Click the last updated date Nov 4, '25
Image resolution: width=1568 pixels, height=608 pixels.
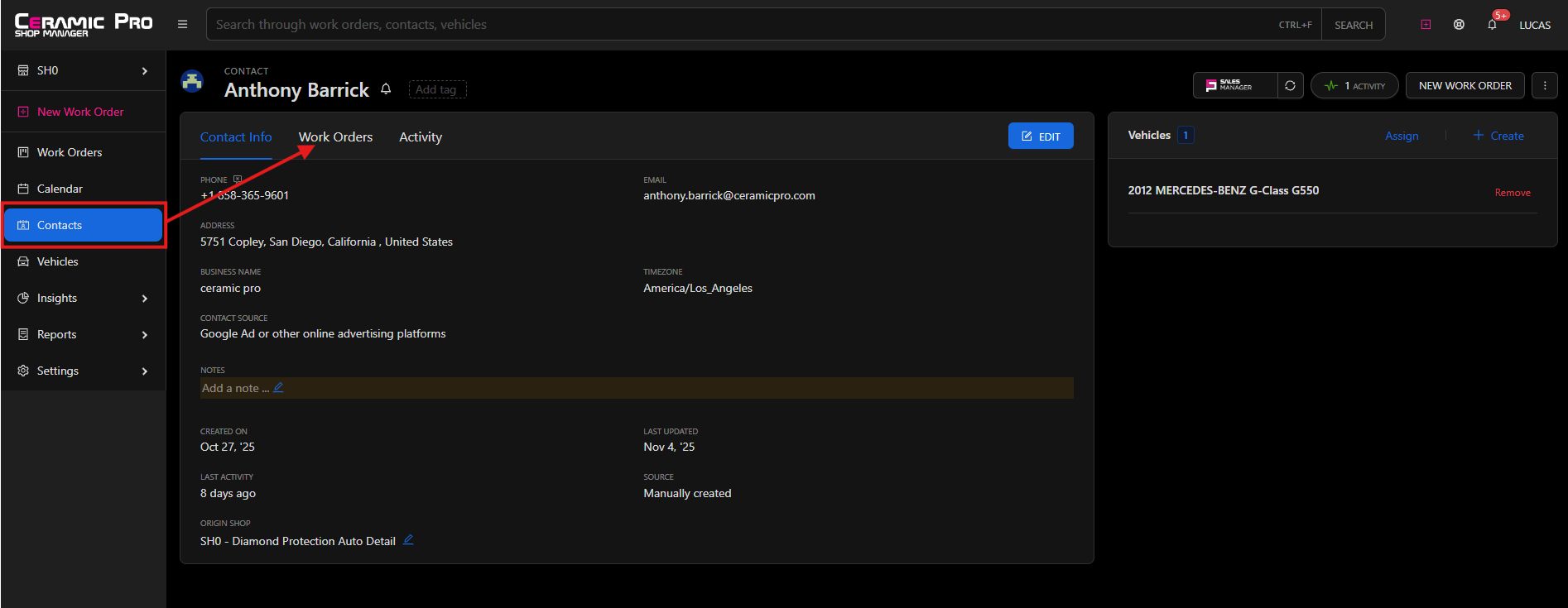[669, 447]
